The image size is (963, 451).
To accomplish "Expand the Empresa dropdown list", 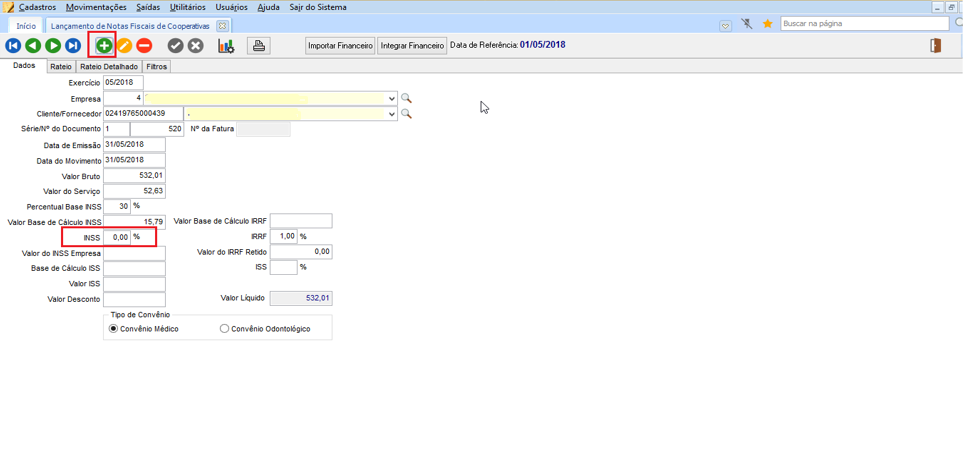I will (x=392, y=98).
